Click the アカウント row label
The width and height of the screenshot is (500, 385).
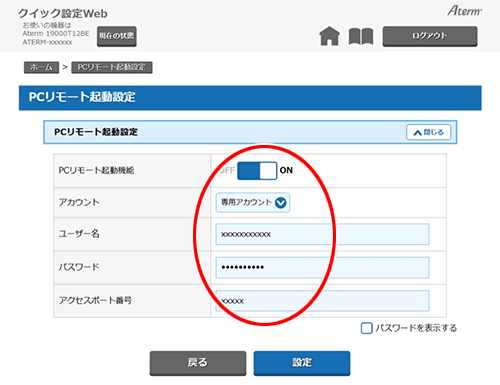79,202
